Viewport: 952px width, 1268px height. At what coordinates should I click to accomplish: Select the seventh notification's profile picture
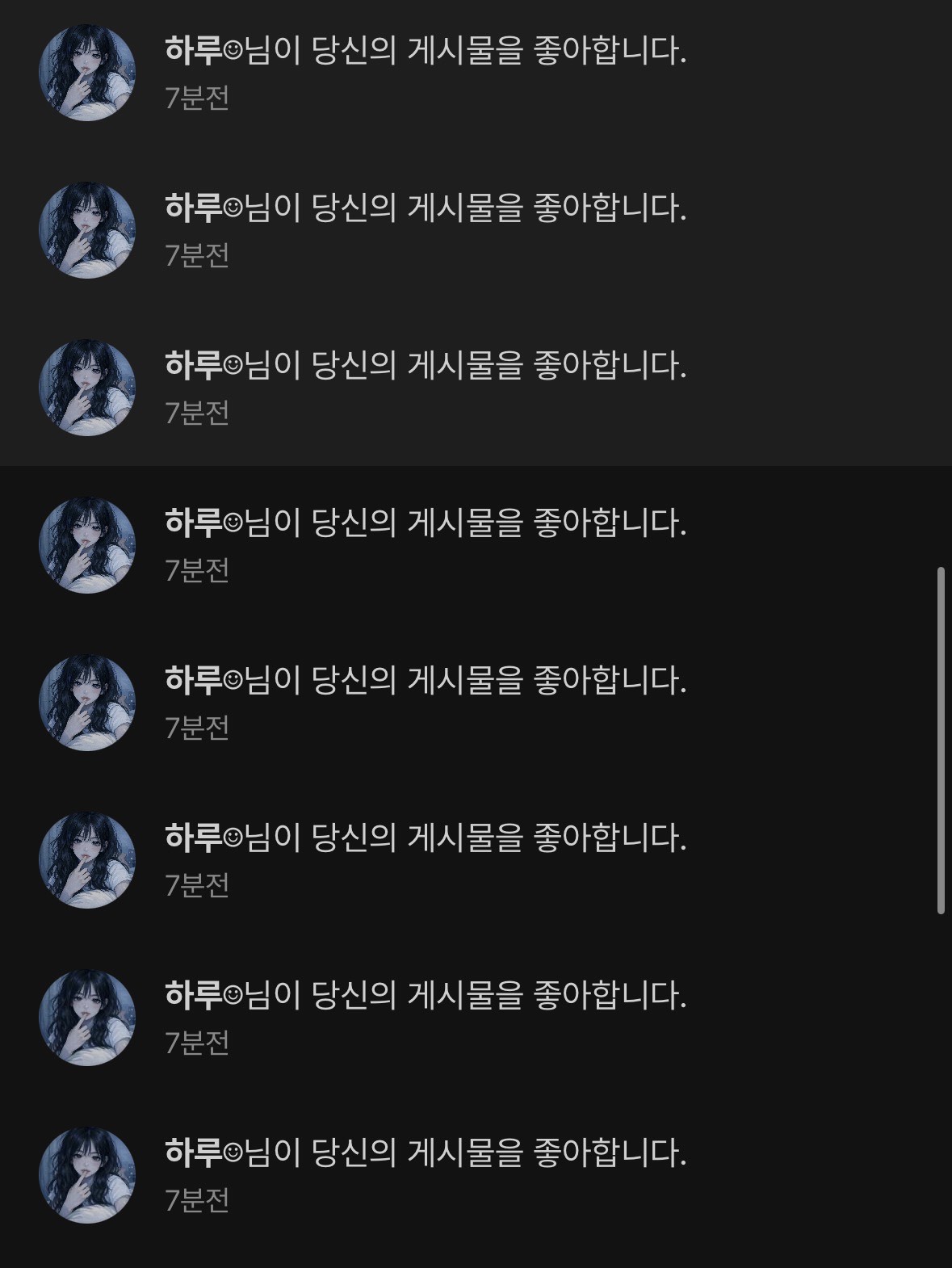[87, 1018]
